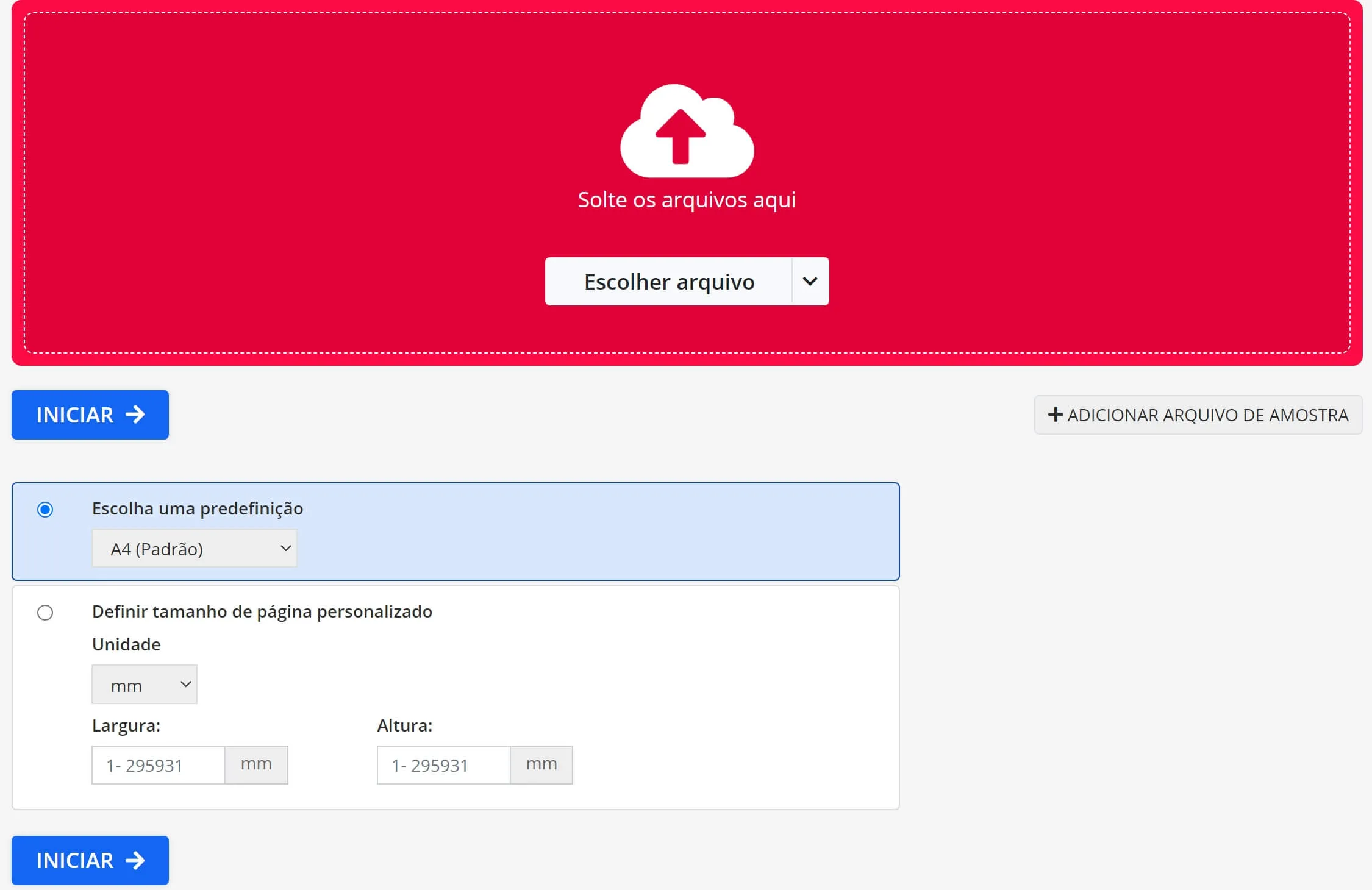Click the 'Escolher arquivo' button
1372x890 pixels.
coord(669,281)
